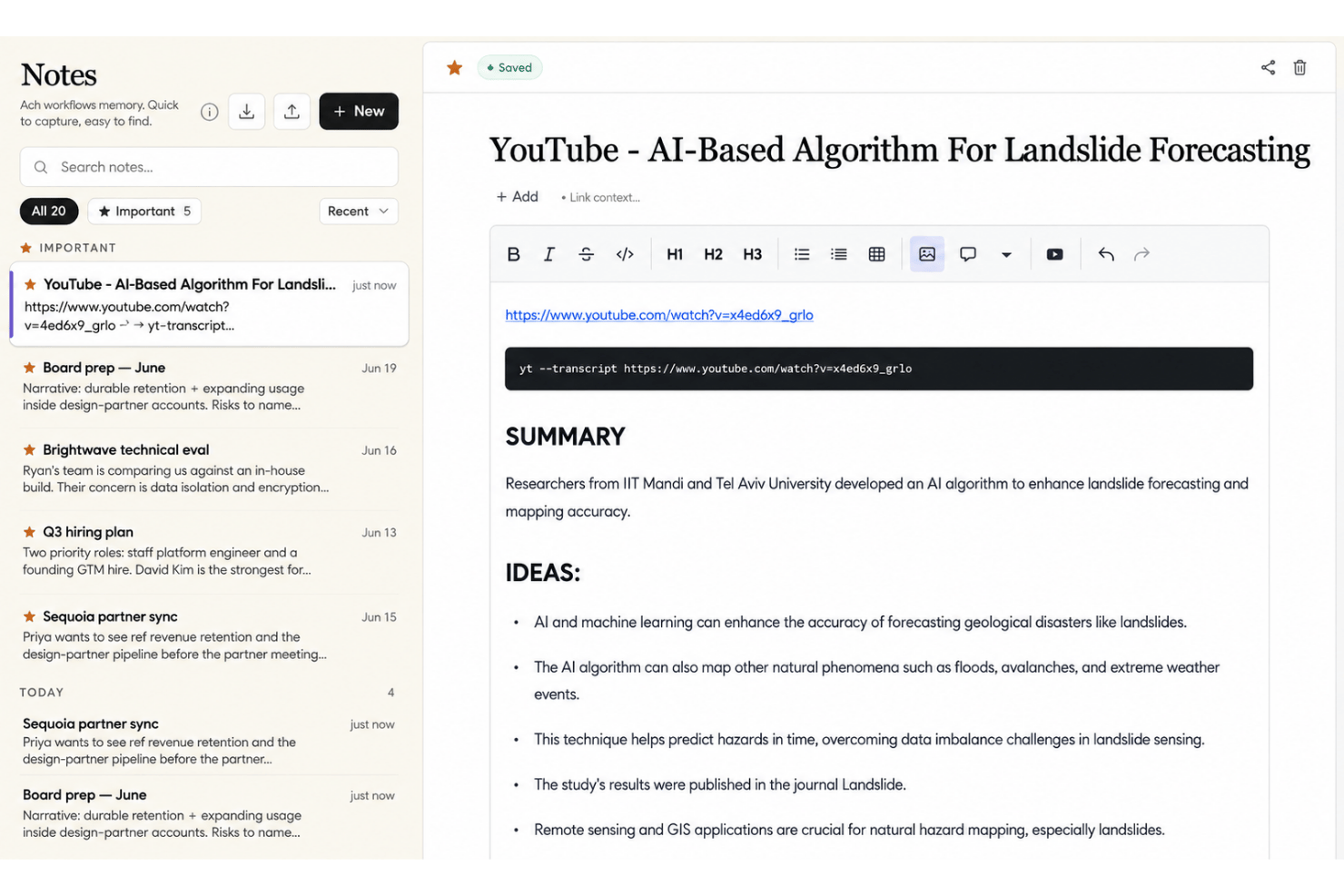Open Sequoia partner sync note under Today
This screenshot has width=1344, height=896.
click(x=209, y=741)
